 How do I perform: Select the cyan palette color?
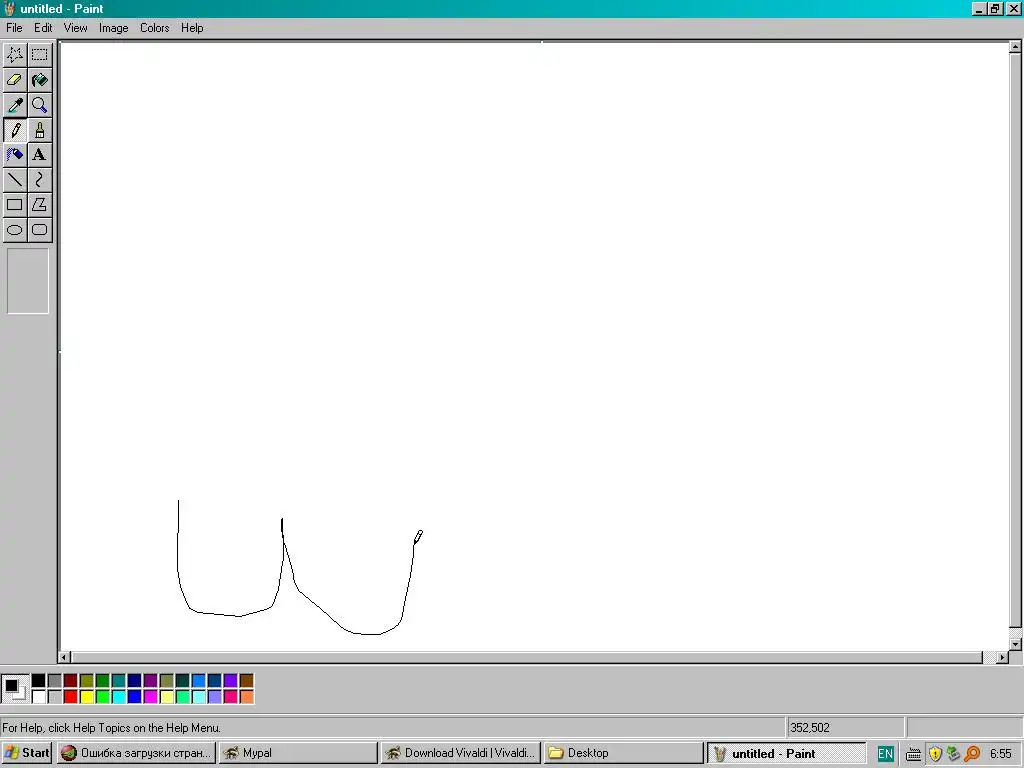(x=119, y=697)
